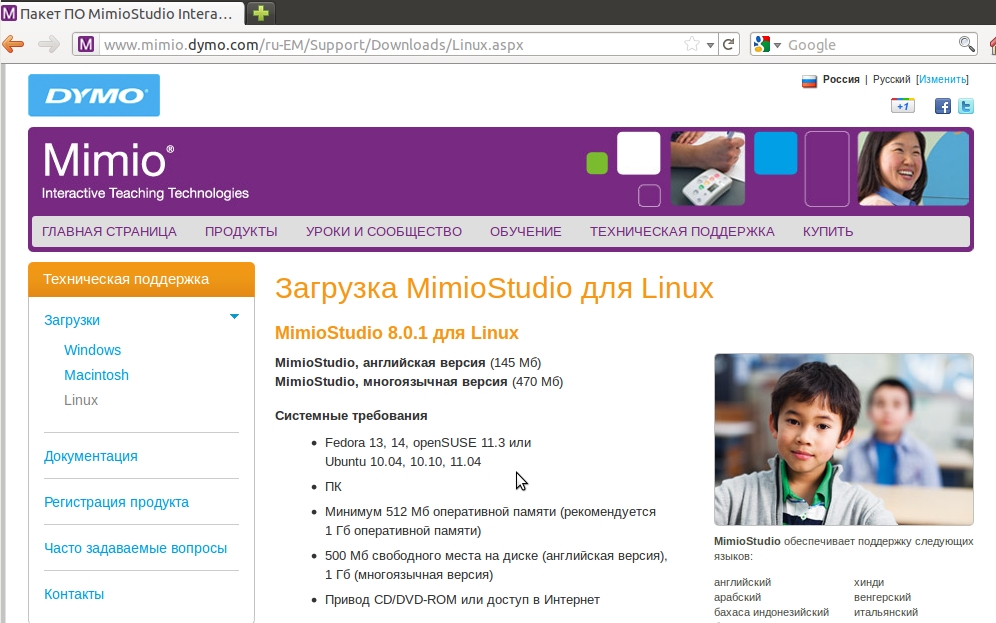The height and width of the screenshot is (623, 996).
Task: Open the Контакты sidebar link
Action: (74, 594)
